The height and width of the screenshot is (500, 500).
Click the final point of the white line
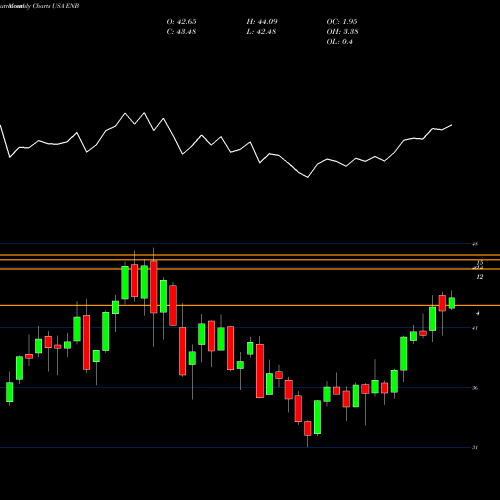point(452,125)
